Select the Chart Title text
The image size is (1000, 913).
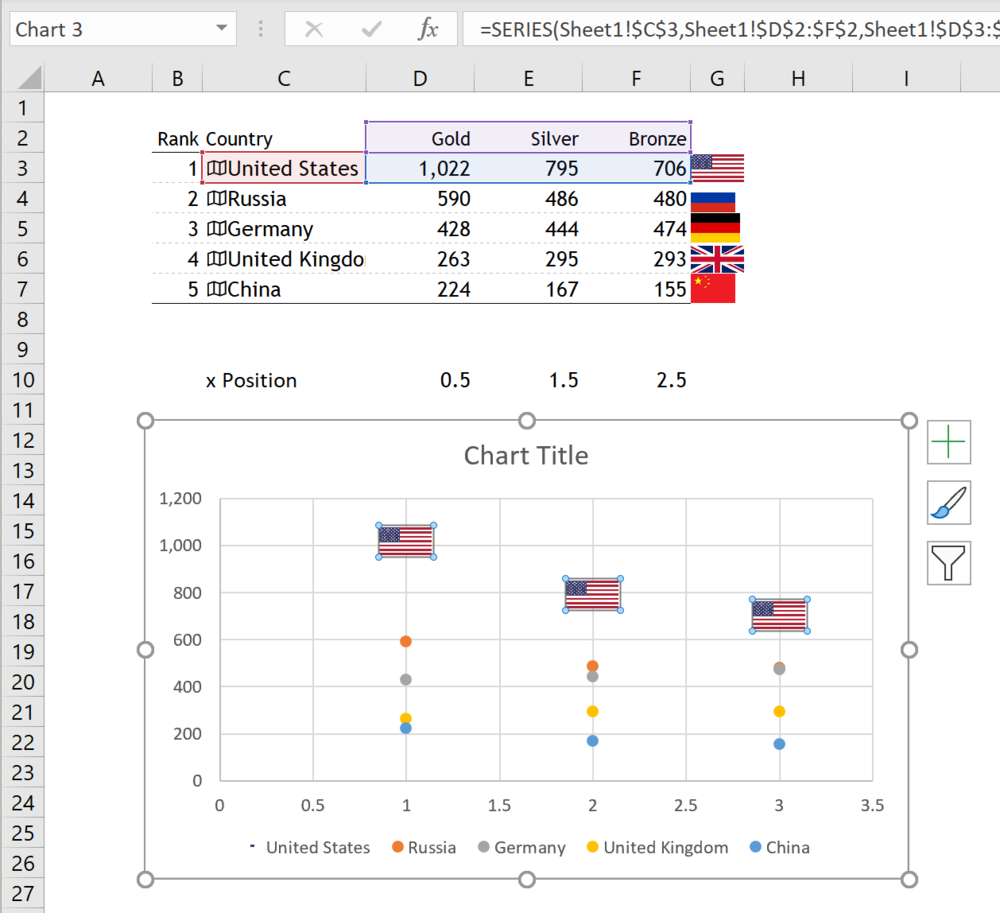[x=526, y=455]
